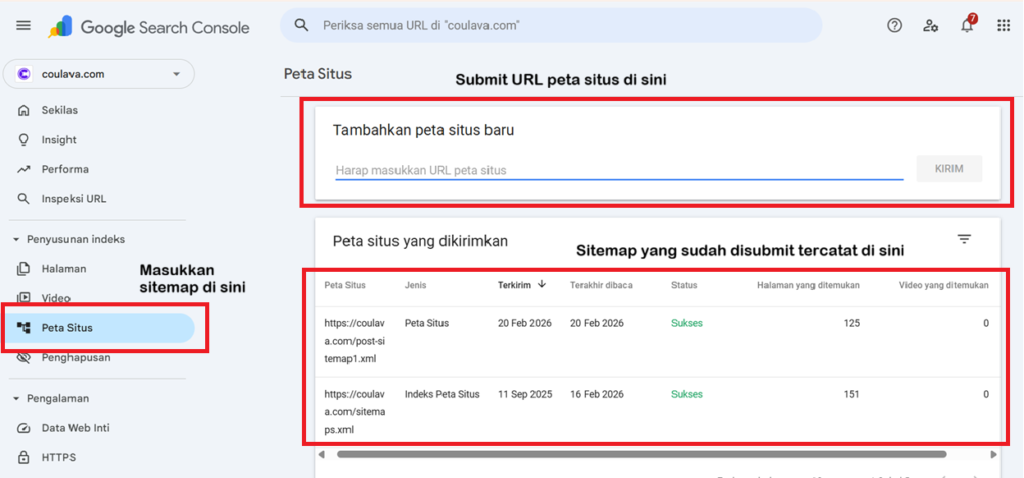This screenshot has height=478, width=1024.
Task: Click the Penghapusan hidden-eye icon
Action: click(x=24, y=358)
